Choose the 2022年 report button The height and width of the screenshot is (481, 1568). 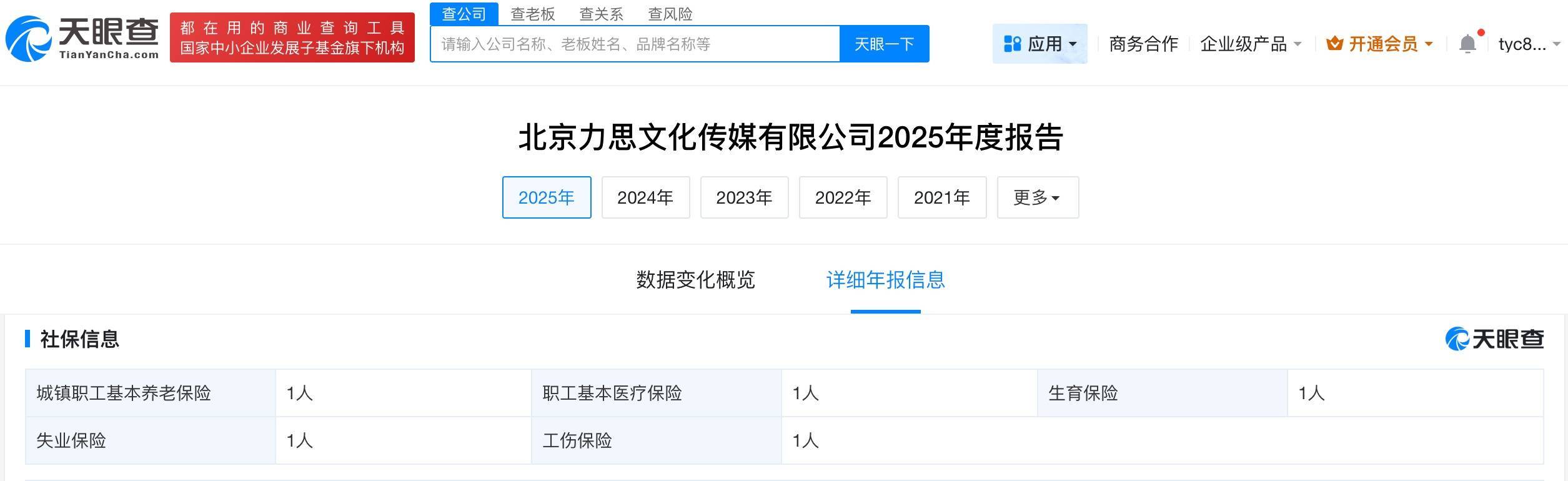coord(843,197)
